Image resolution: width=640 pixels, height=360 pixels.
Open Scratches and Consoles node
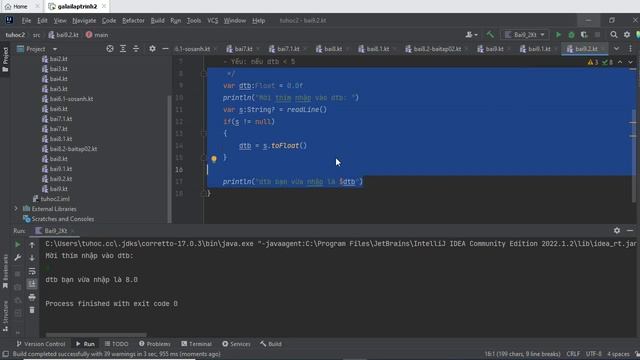pyautogui.click(x=58, y=219)
